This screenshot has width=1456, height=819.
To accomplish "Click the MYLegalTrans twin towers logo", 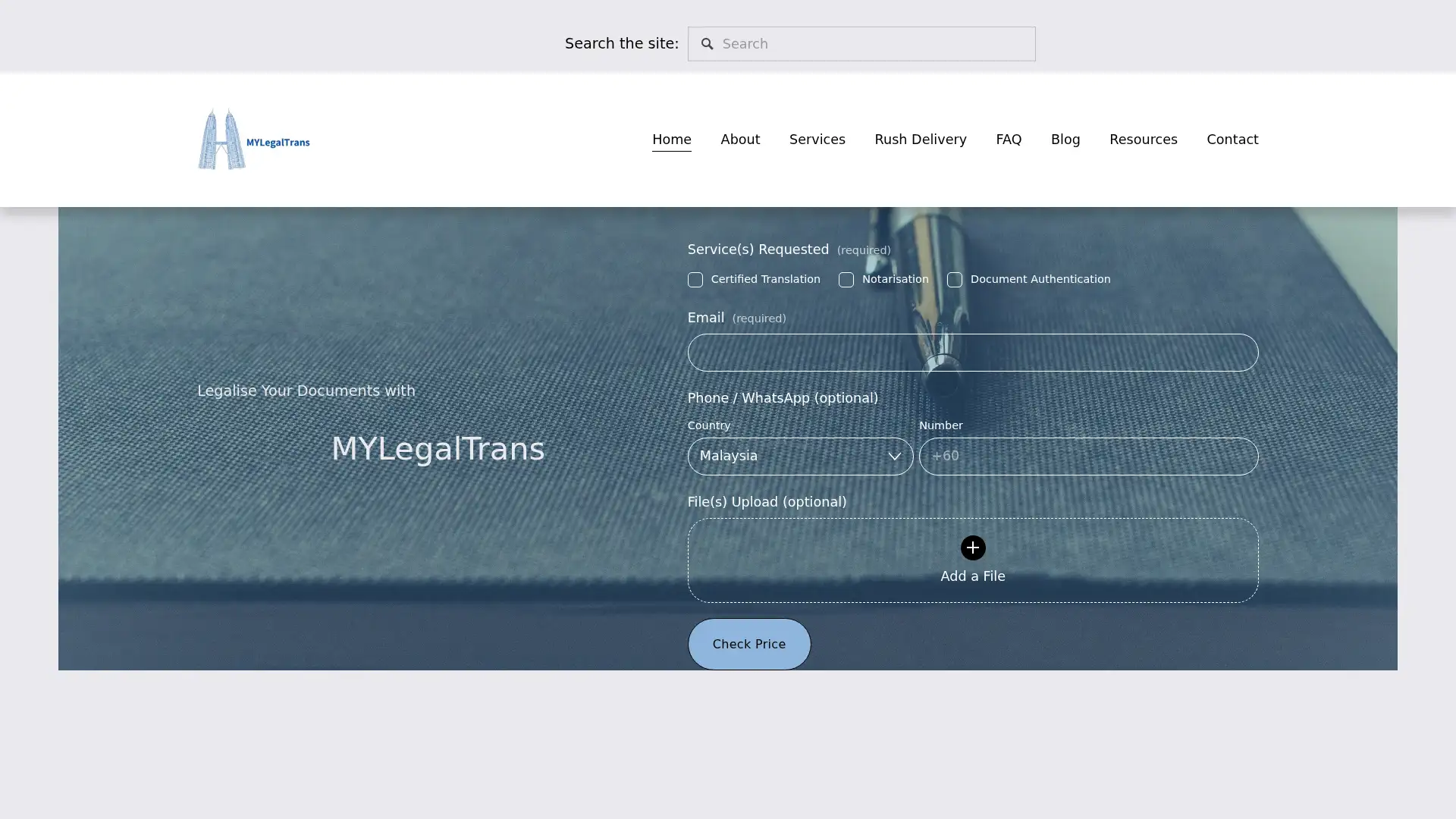I will tap(253, 139).
